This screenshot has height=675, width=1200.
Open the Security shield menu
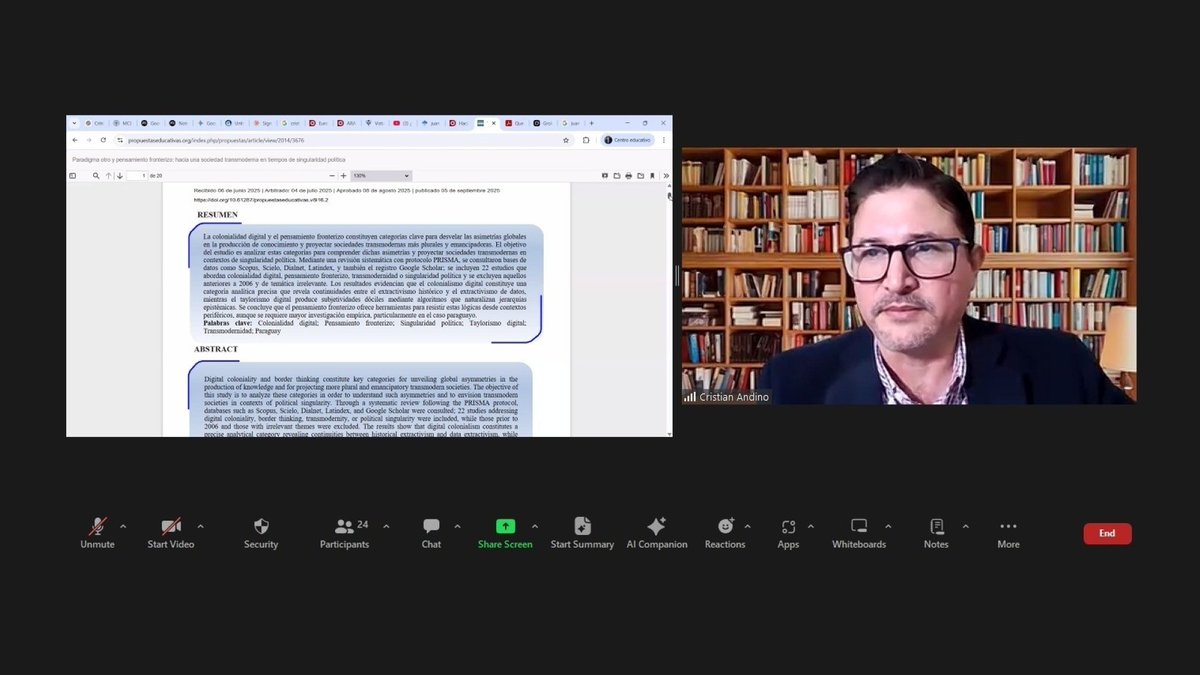pyautogui.click(x=261, y=533)
